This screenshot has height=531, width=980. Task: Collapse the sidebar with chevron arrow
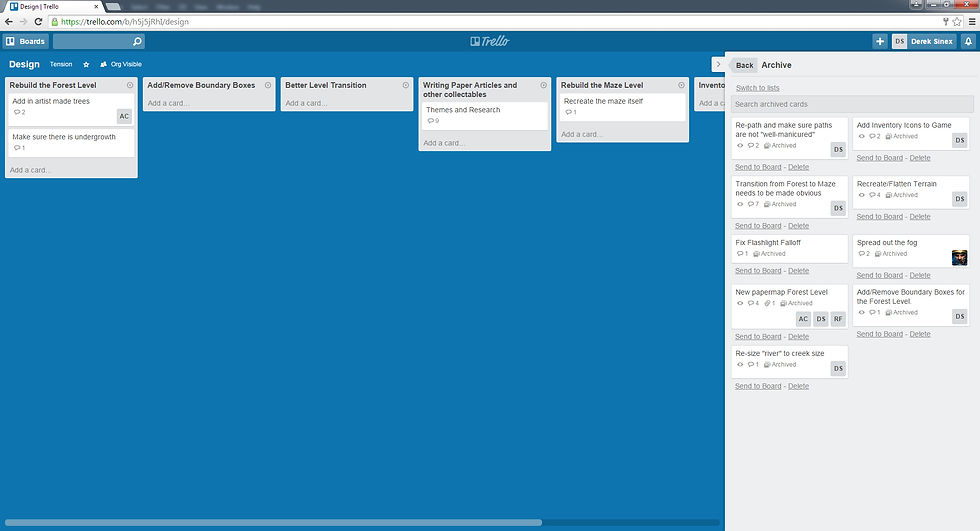pyautogui.click(x=718, y=64)
